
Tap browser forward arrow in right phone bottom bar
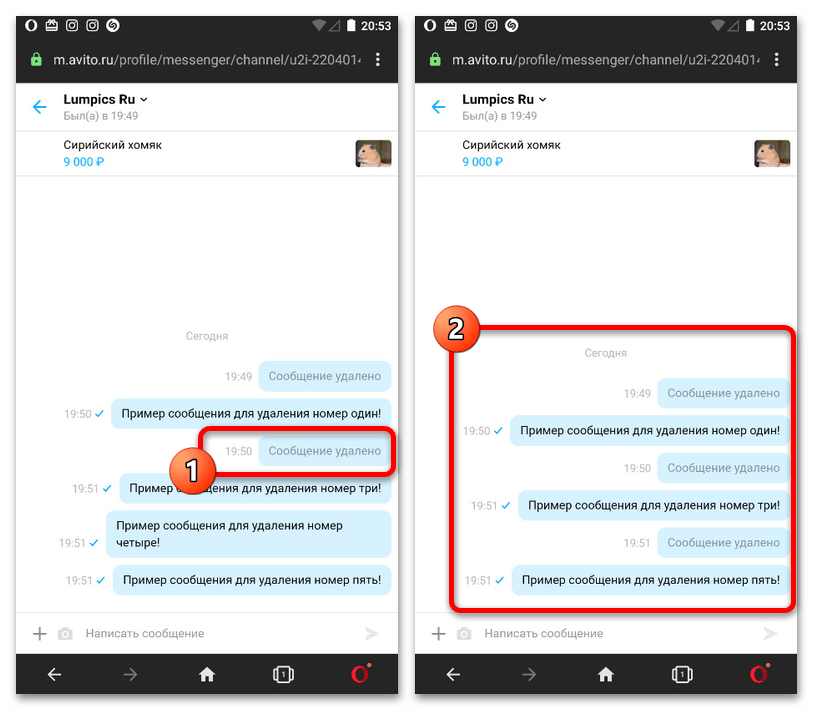tap(529, 674)
